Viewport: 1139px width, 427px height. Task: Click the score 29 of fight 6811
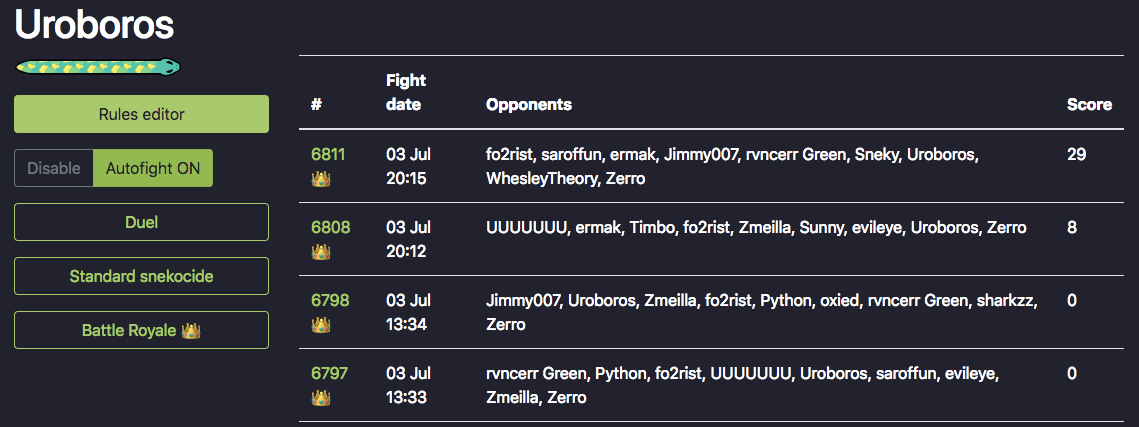point(1077,154)
